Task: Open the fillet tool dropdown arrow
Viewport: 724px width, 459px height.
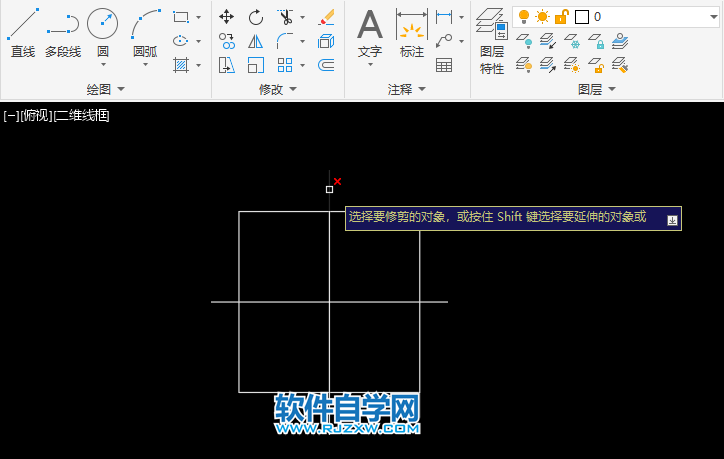Action: pos(302,42)
